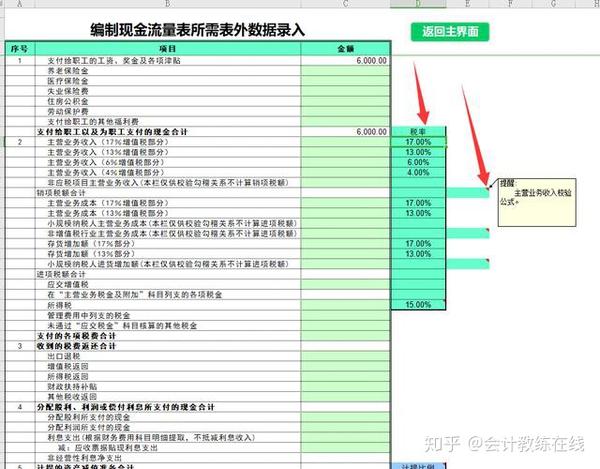The image size is (600, 469).
Task: Click the 非经营性利息净支出 label
Action: pos(85,458)
